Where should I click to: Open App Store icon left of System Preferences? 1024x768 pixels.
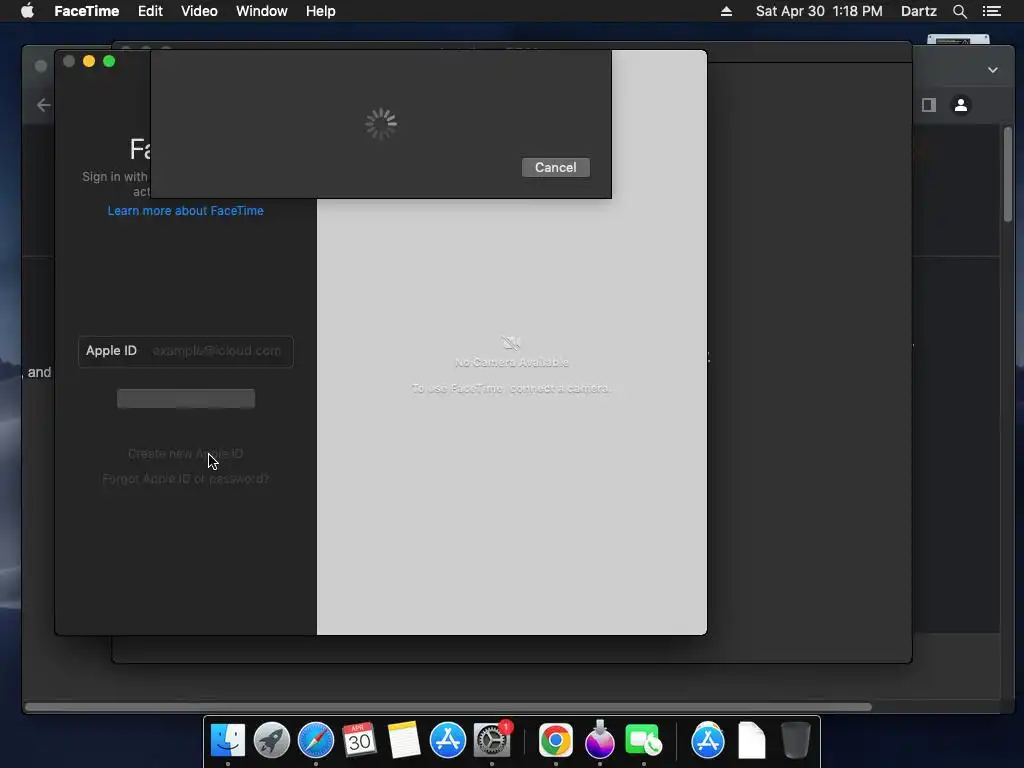pyautogui.click(x=447, y=741)
